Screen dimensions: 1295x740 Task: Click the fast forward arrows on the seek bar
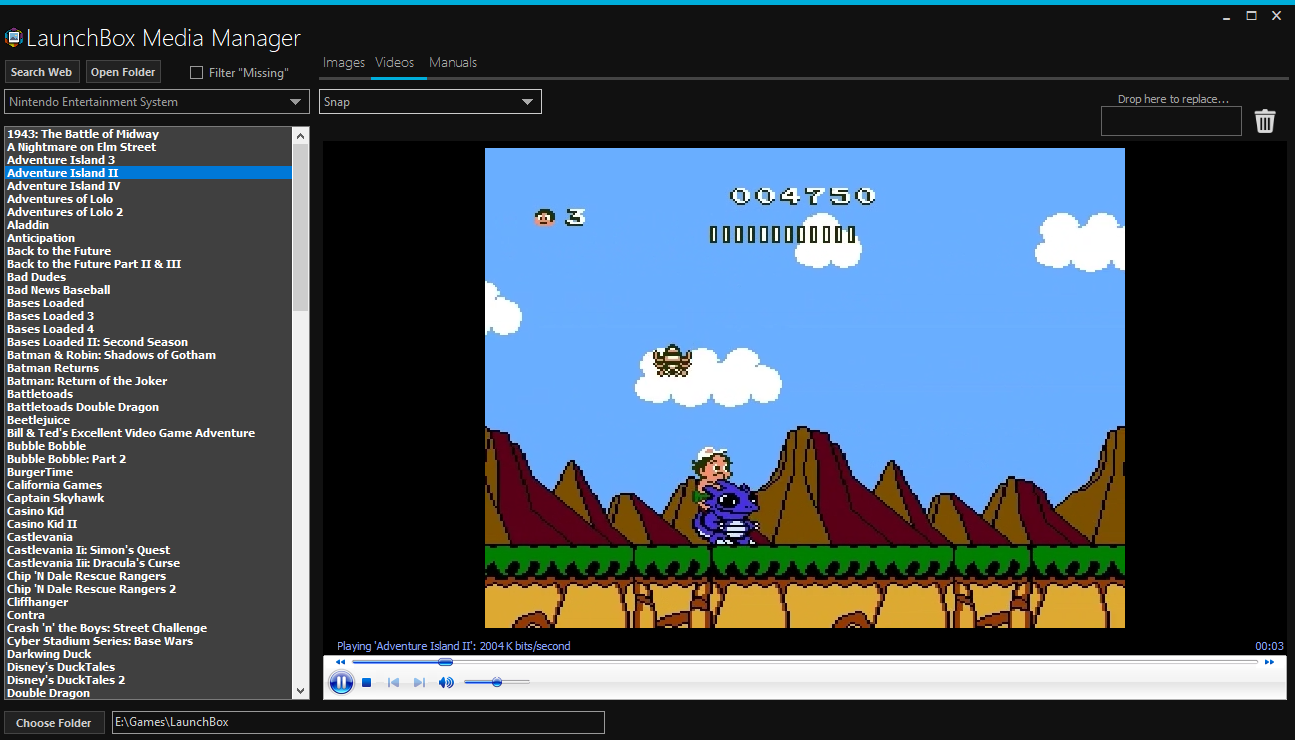pos(1269,662)
